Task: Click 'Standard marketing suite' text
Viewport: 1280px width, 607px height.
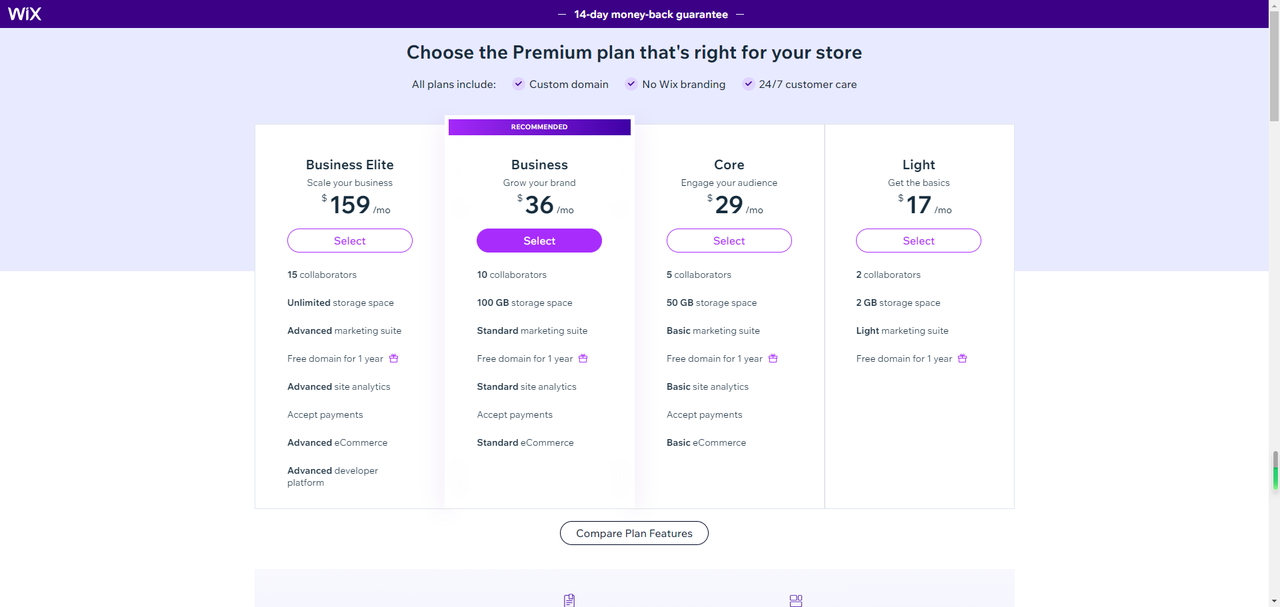Action: [x=532, y=331]
